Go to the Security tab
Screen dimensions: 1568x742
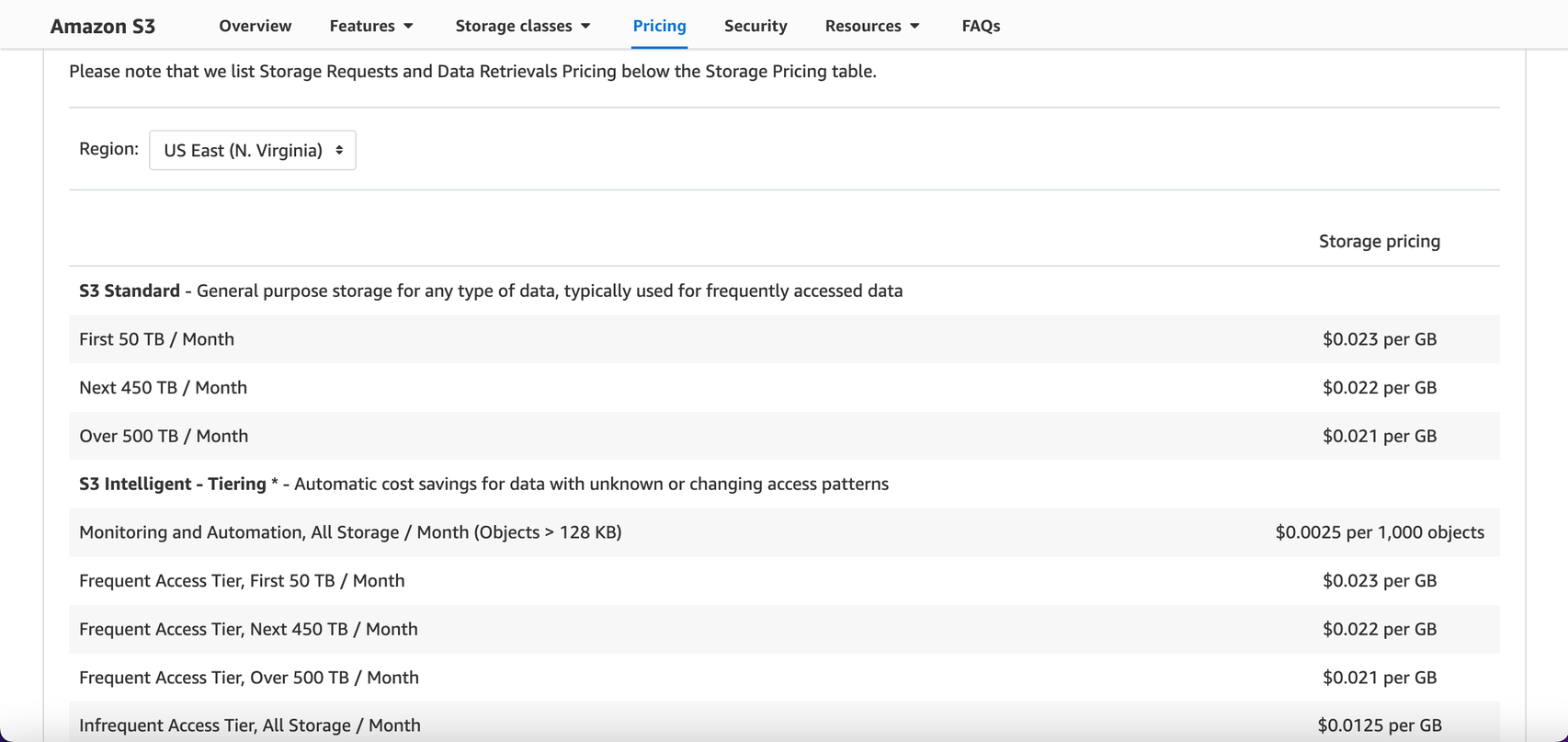(x=756, y=26)
